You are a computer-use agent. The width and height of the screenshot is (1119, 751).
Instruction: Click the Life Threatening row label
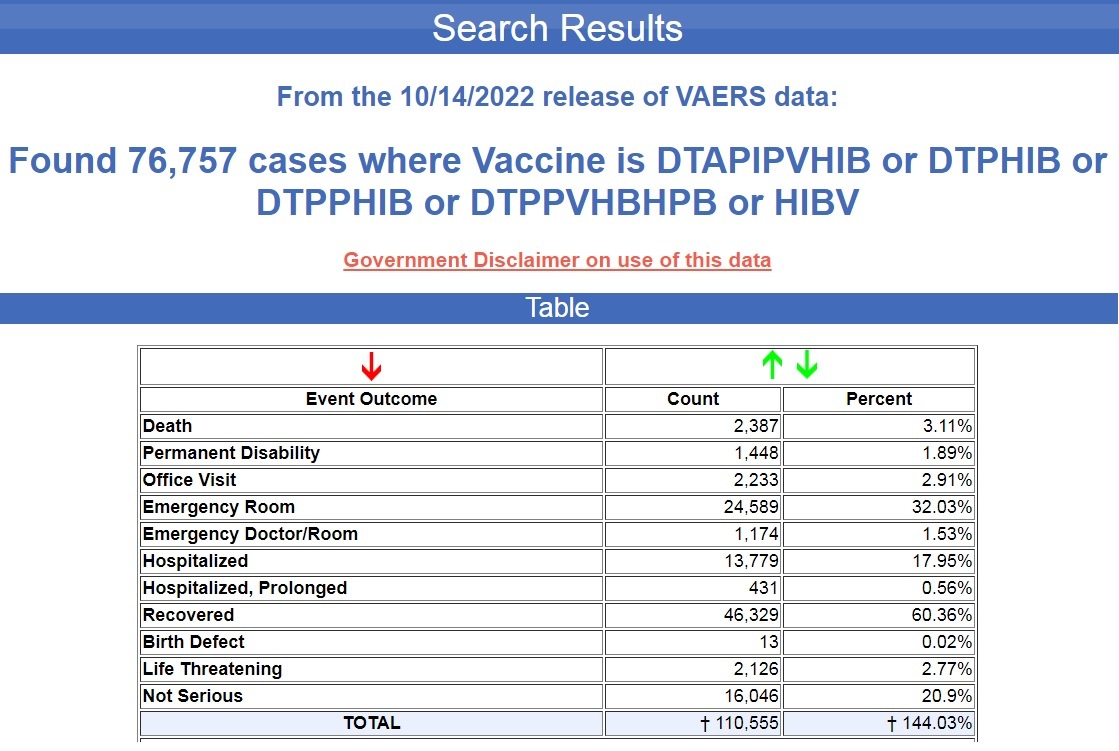point(212,669)
